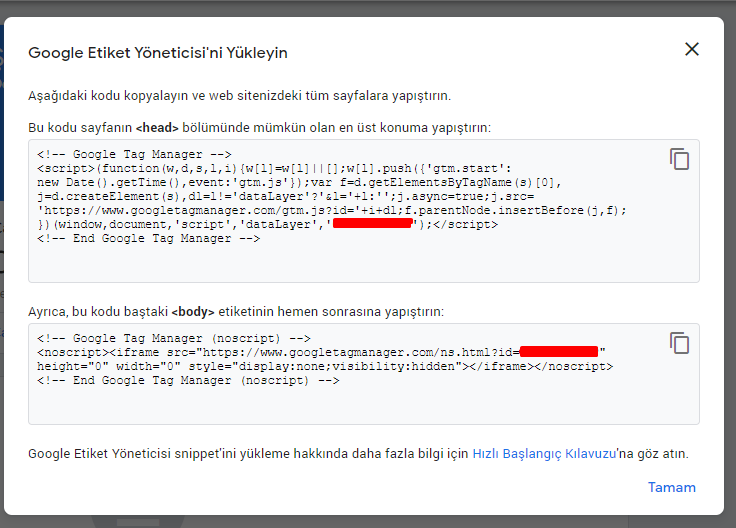Click the 'Google Etiket Yöneticisi'ni Yükleyin' title
Screen dimensions: 736x528
tap(158, 53)
